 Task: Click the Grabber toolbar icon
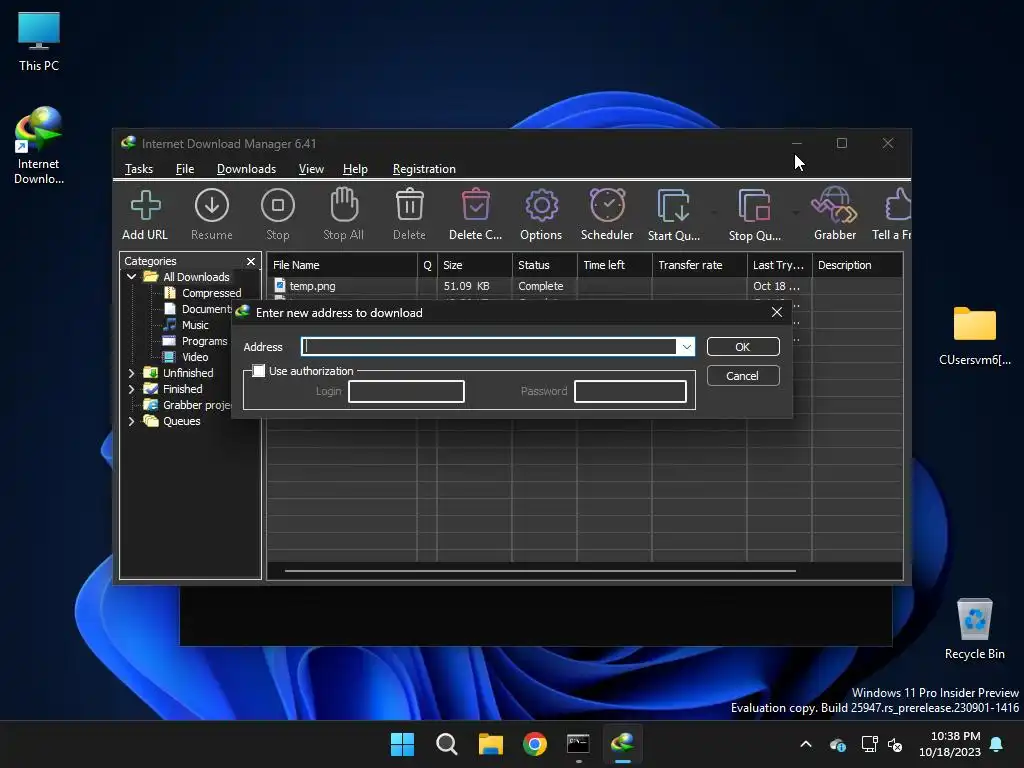(x=834, y=206)
